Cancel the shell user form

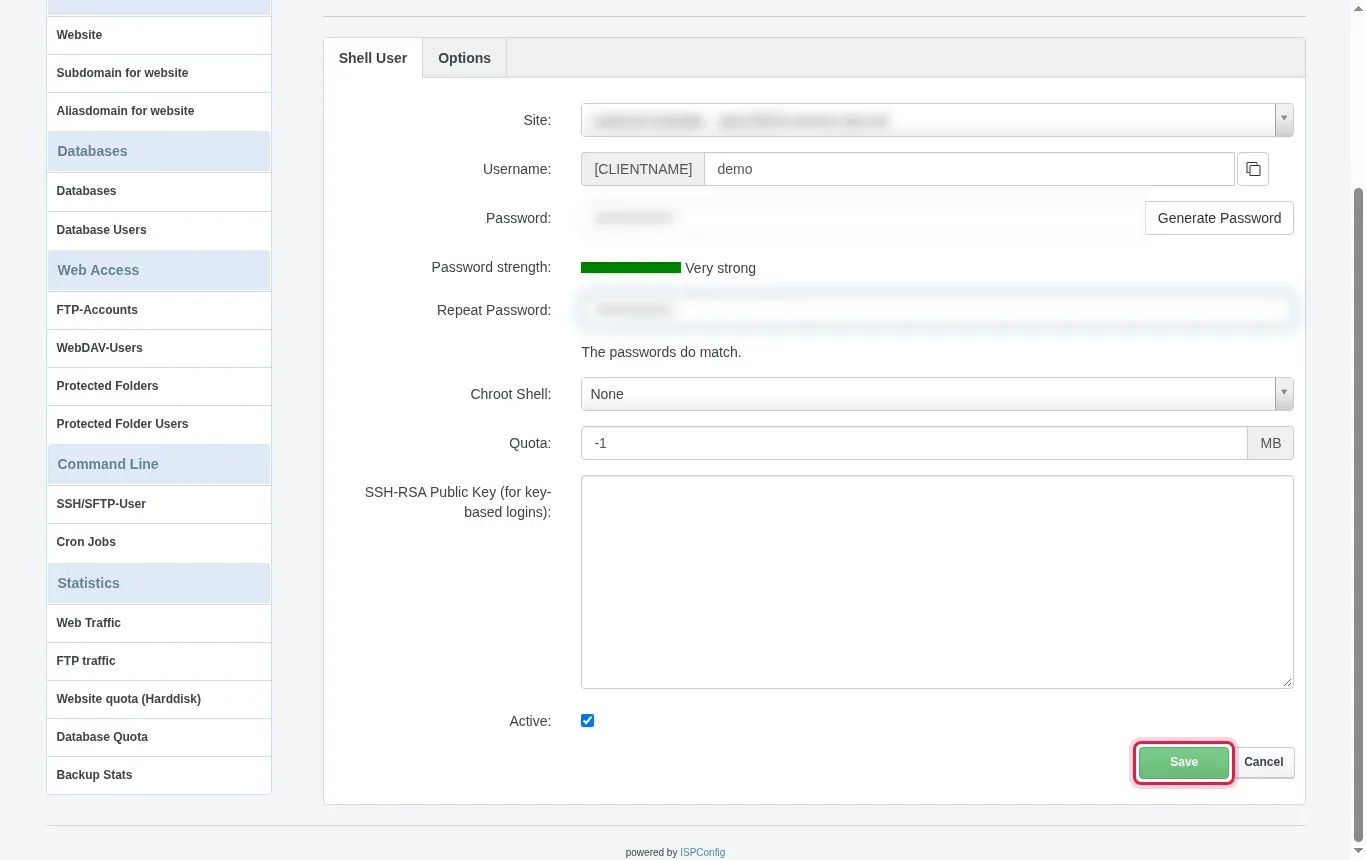[x=1264, y=762]
